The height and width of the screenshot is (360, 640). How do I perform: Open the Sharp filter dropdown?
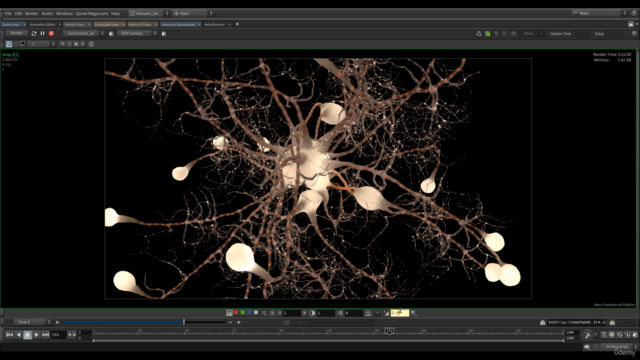[532, 33]
